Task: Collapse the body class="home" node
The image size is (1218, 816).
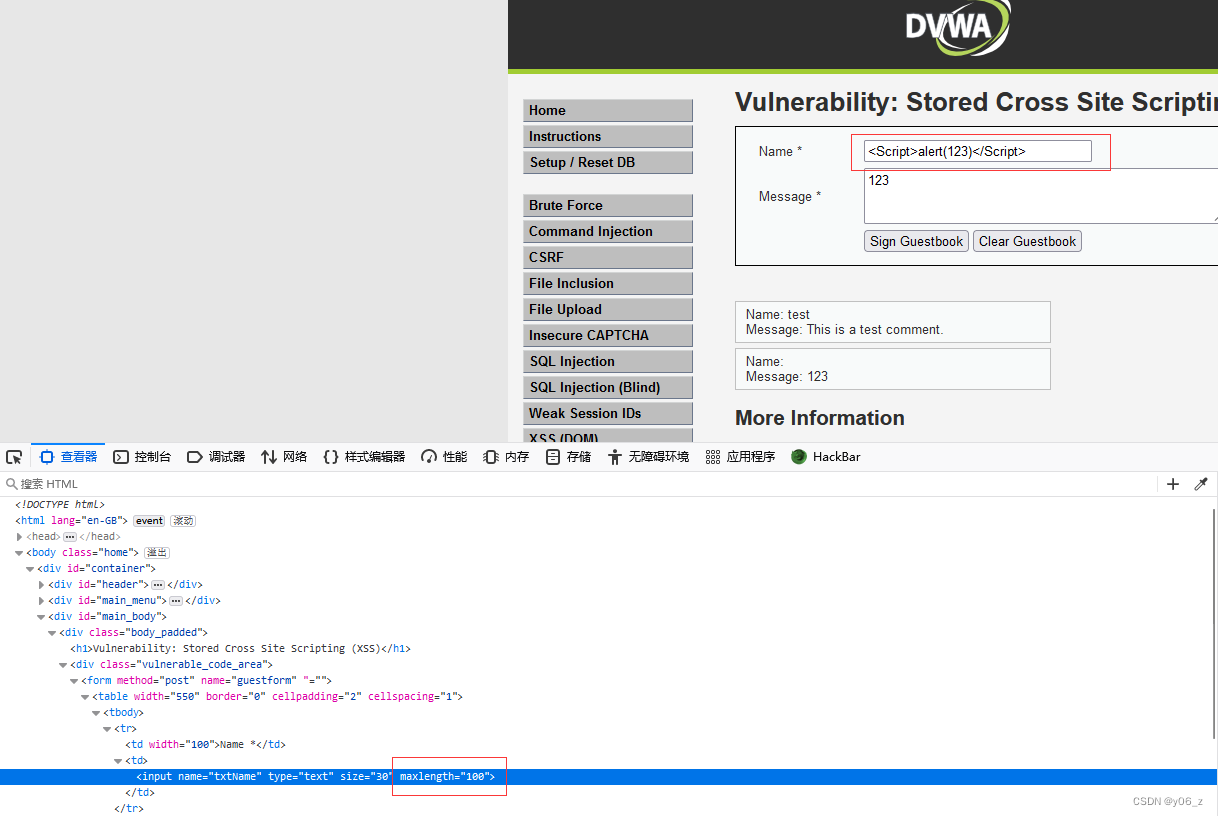Action: pyautogui.click(x=20, y=553)
